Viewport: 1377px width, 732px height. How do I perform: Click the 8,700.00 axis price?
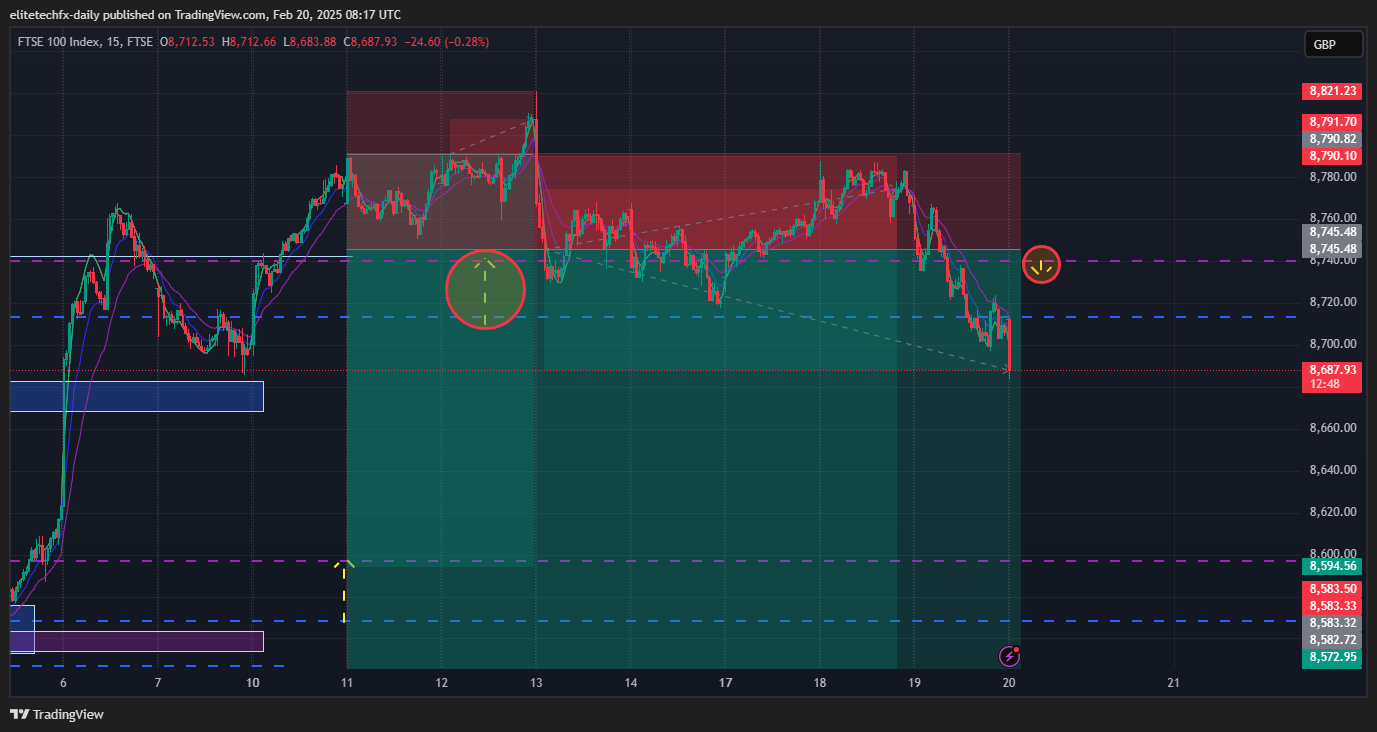click(x=1332, y=344)
